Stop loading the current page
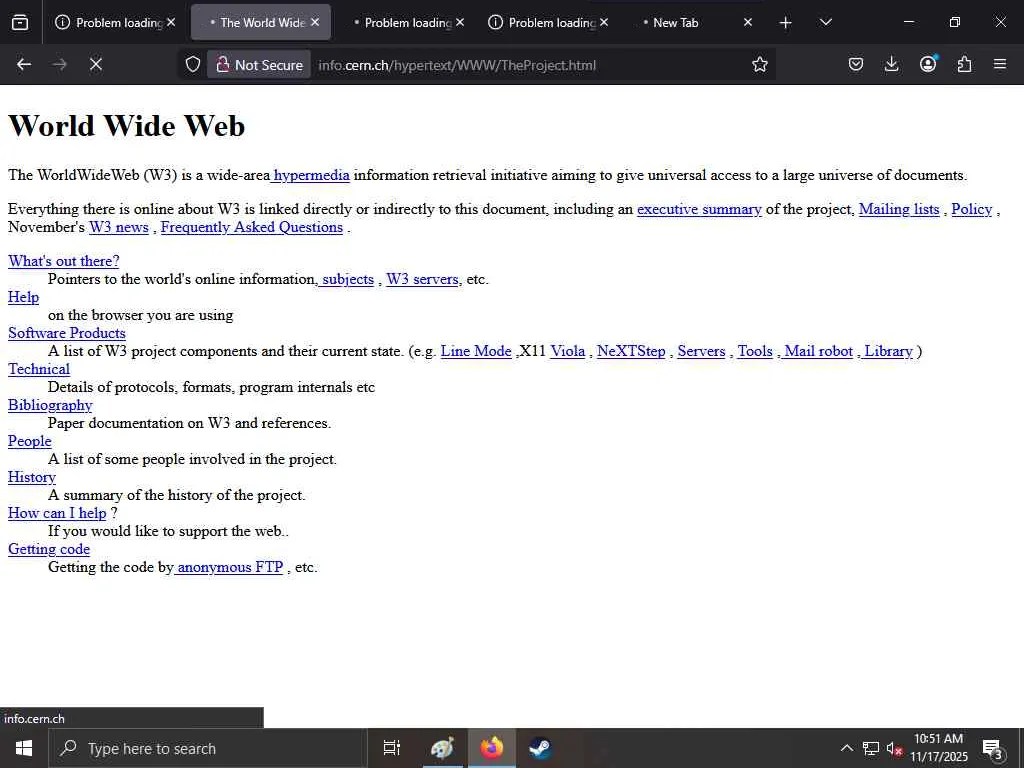 point(95,64)
